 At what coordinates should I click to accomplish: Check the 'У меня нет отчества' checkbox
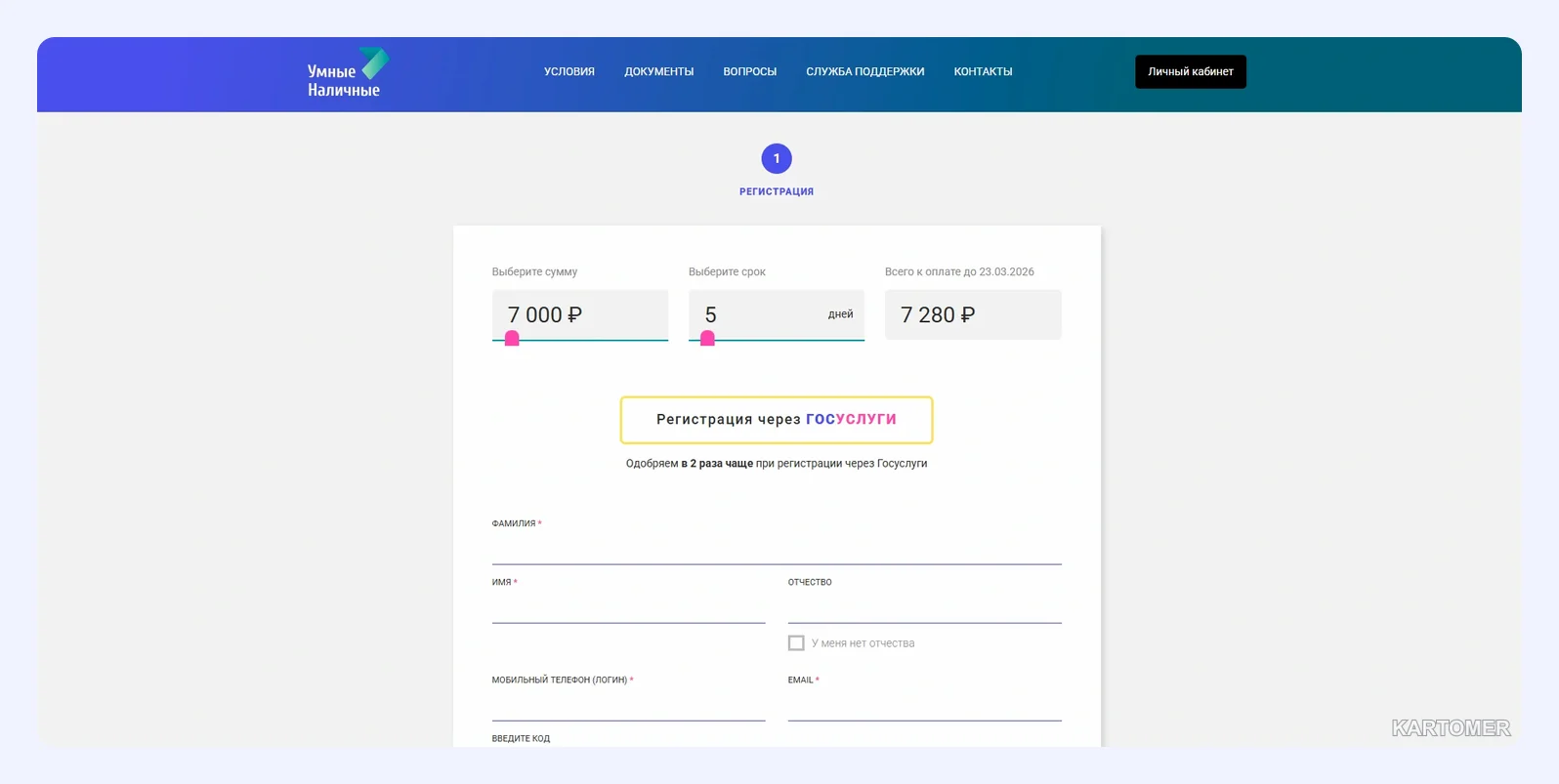click(796, 643)
